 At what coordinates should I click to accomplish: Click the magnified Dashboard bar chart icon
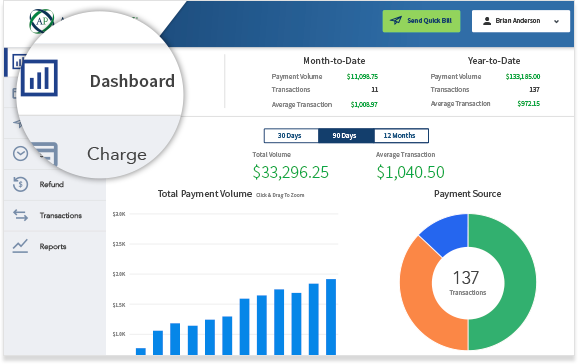tap(39, 78)
